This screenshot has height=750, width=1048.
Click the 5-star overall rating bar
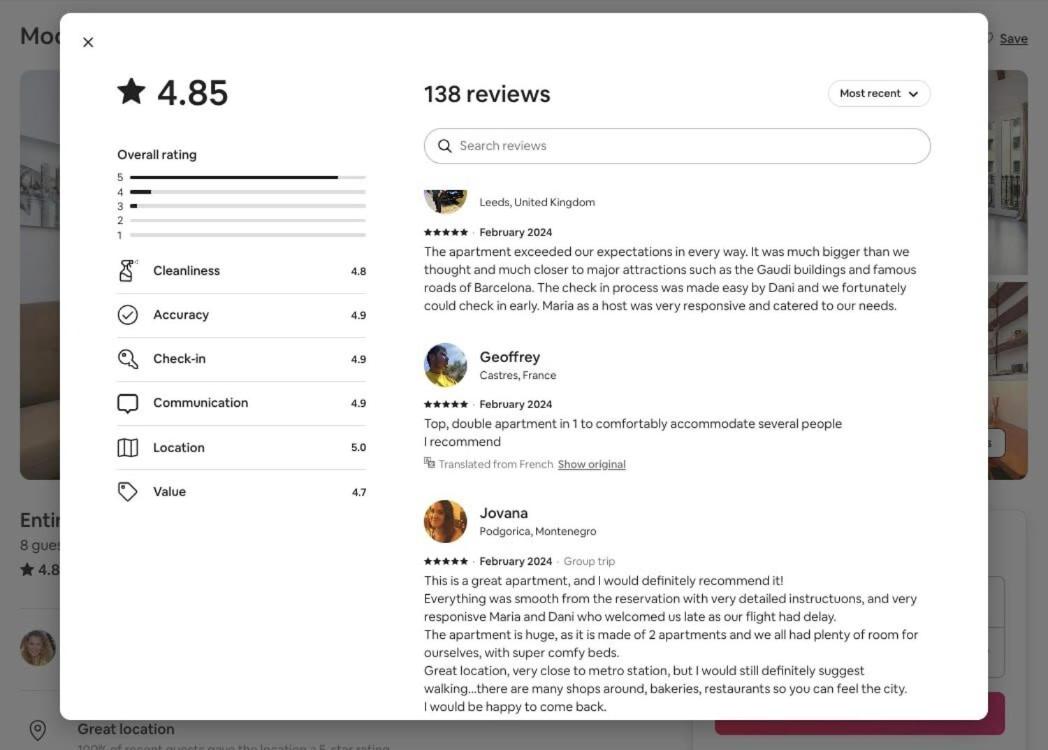pos(248,177)
